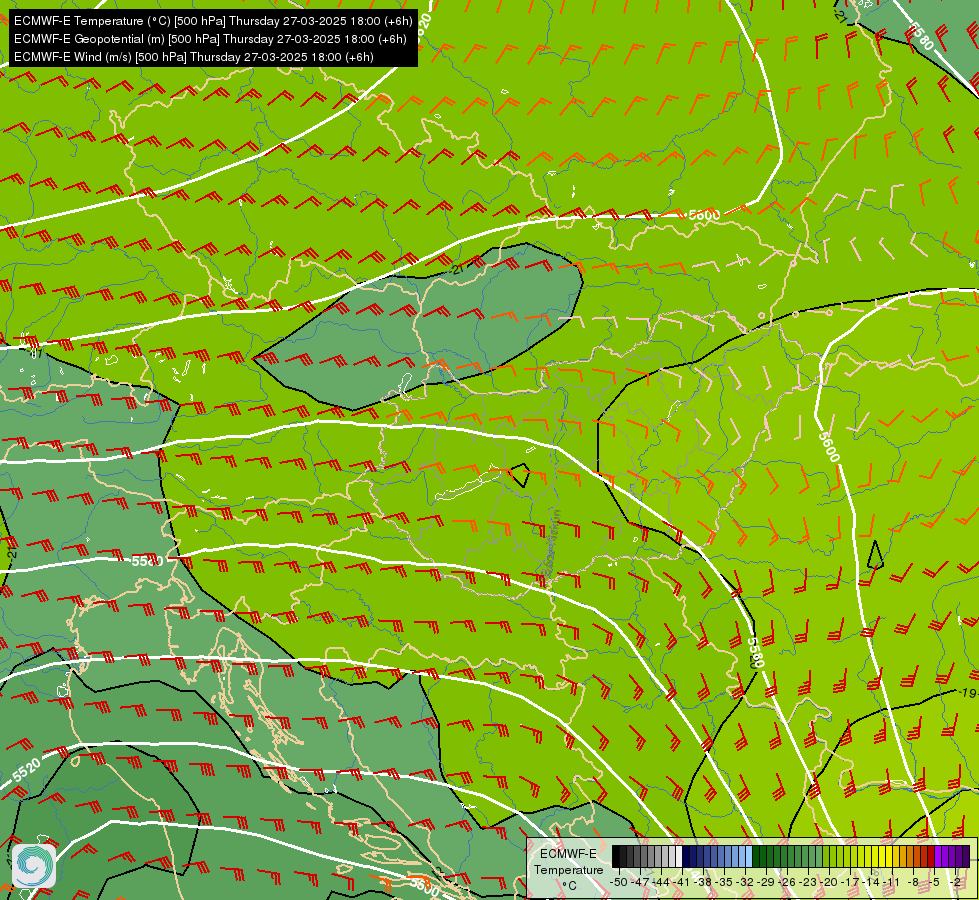The width and height of the screenshot is (979, 900).
Task: Click the -11 value on temperature legend
Action: (891, 882)
